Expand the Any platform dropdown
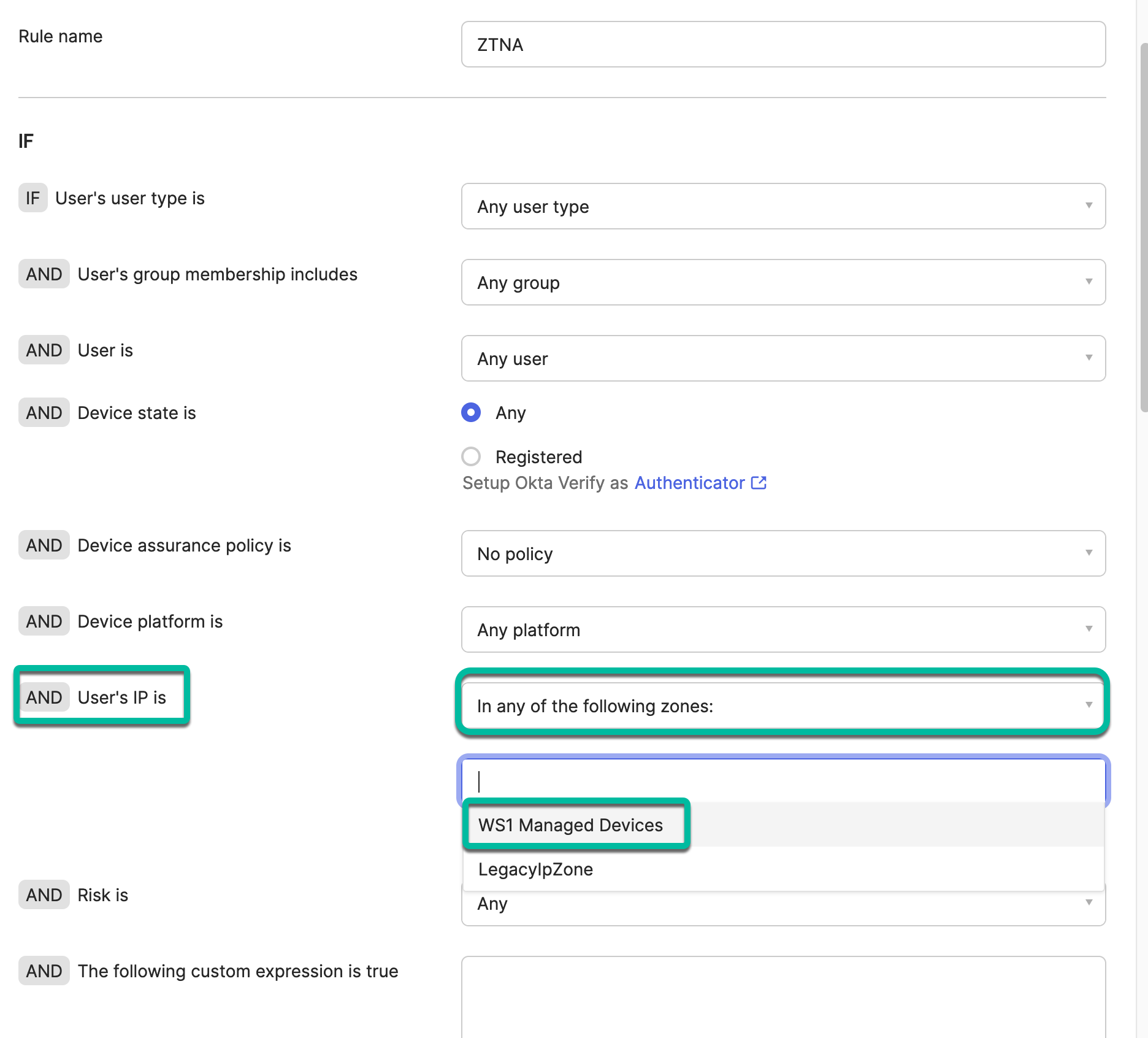Viewport: 1148px width, 1038px height. point(783,630)
